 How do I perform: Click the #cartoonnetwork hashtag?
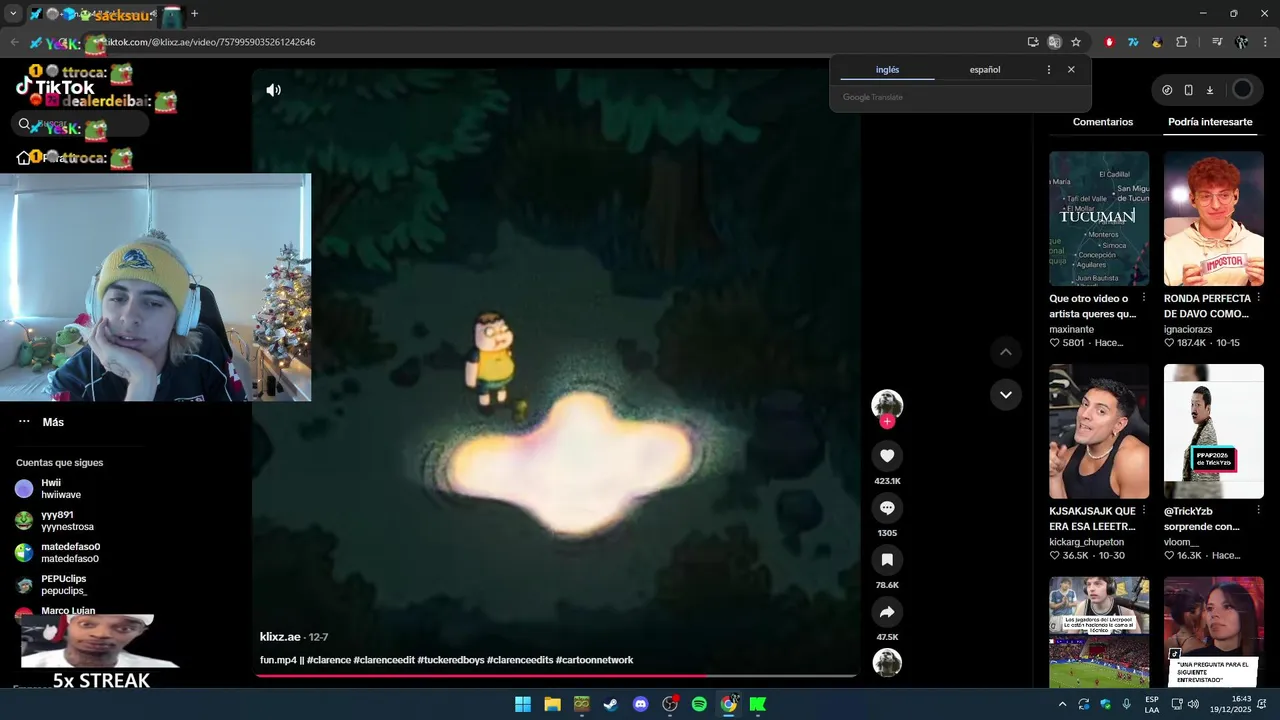pyautogui.click(x=594, y=660)
